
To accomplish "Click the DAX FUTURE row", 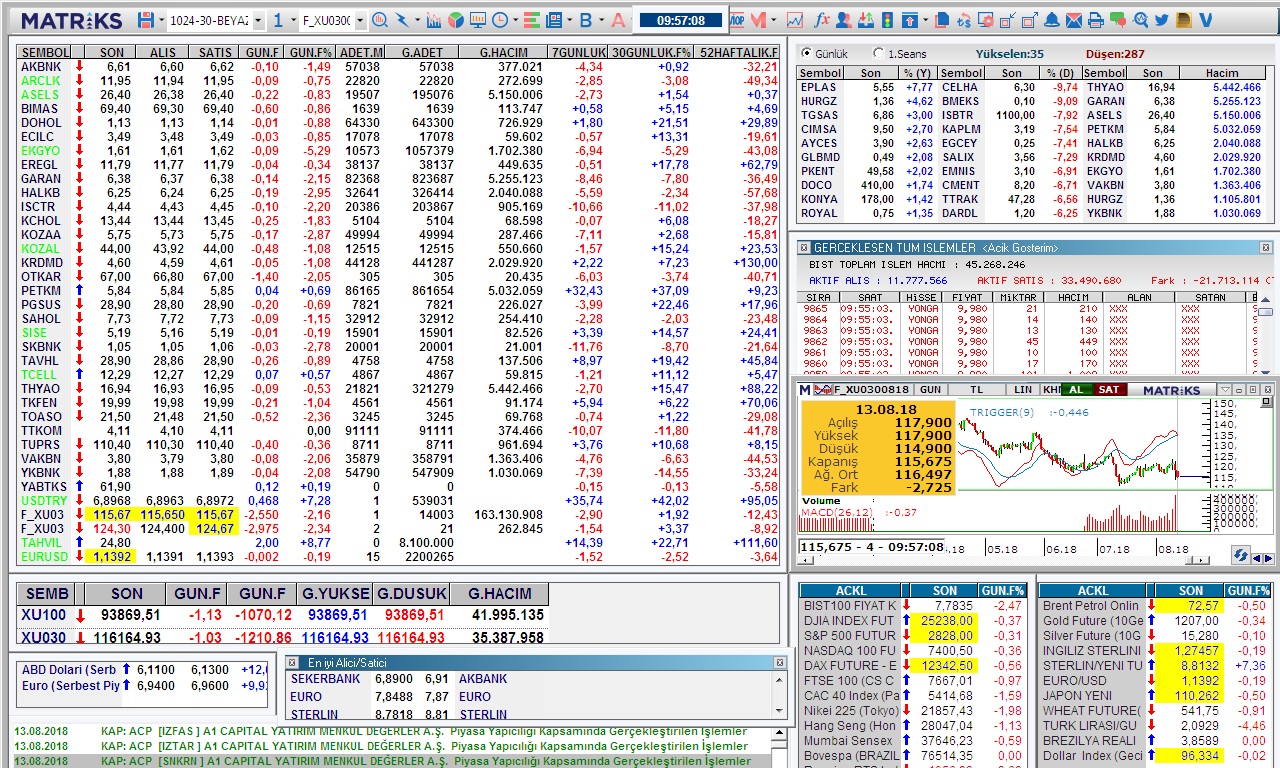I will (914, 665).
